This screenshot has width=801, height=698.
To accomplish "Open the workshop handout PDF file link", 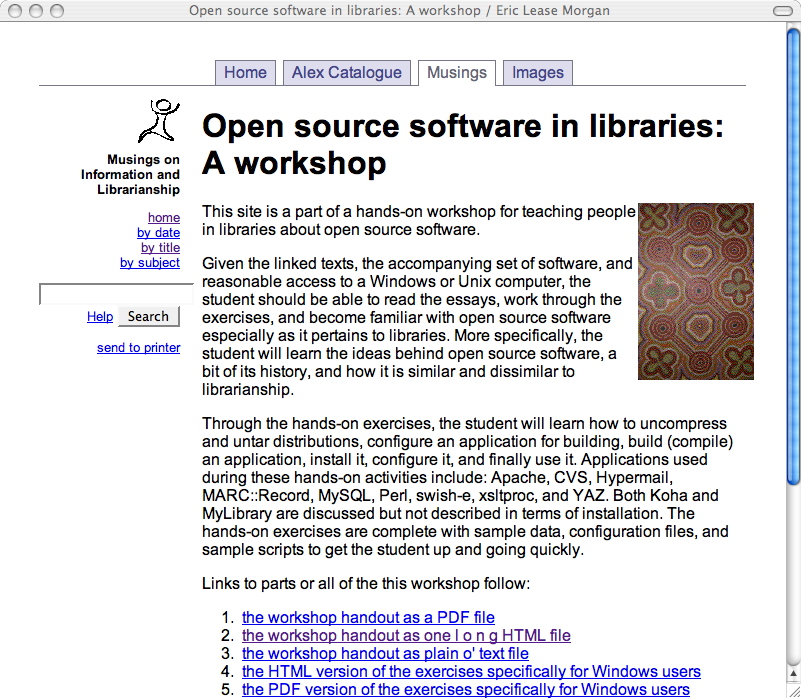I will click(x=368, y=617).
